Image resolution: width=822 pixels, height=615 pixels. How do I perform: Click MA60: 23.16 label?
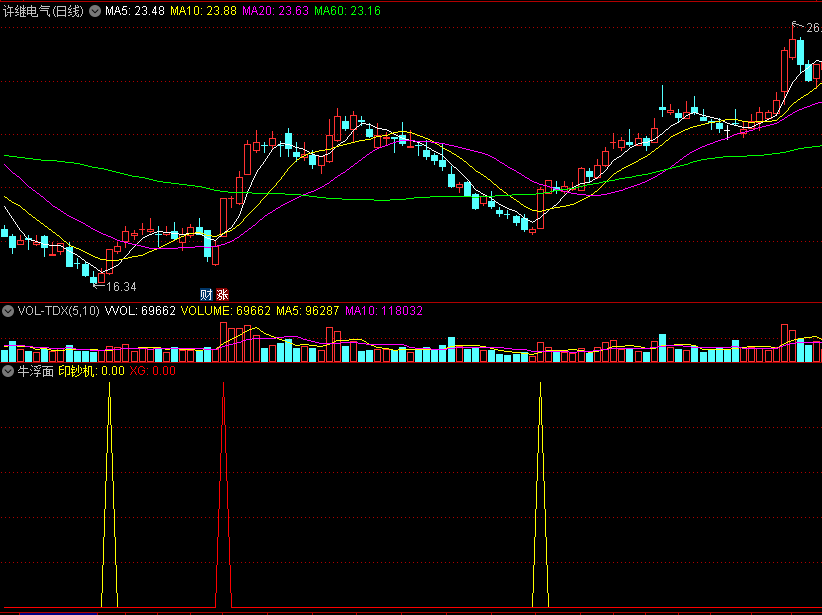point(348,11)
